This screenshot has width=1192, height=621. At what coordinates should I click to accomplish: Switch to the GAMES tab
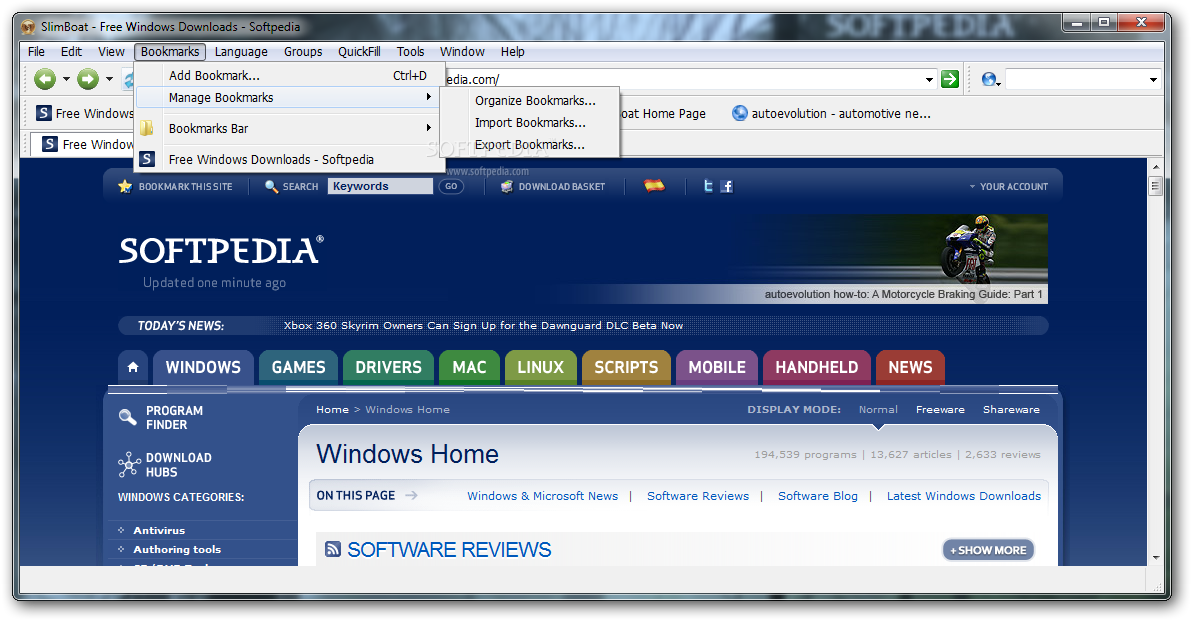tap(299, 367)
